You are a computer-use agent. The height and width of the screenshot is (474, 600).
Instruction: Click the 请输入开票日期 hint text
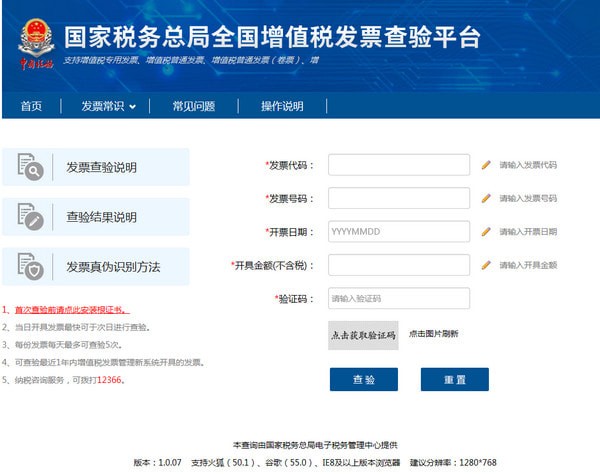tap(528, 231)
